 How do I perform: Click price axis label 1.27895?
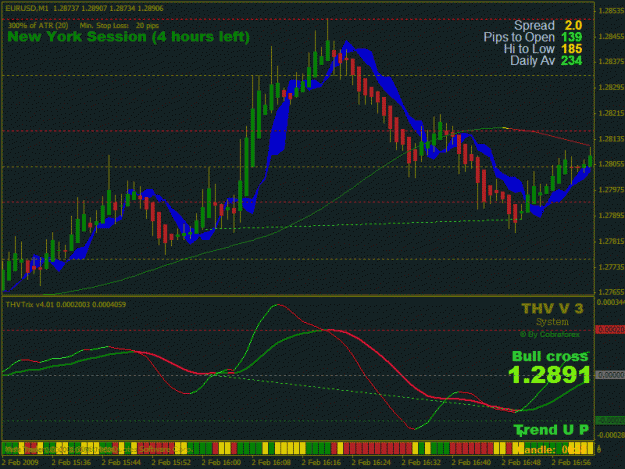pyautogui.click(x=611, y=216)
